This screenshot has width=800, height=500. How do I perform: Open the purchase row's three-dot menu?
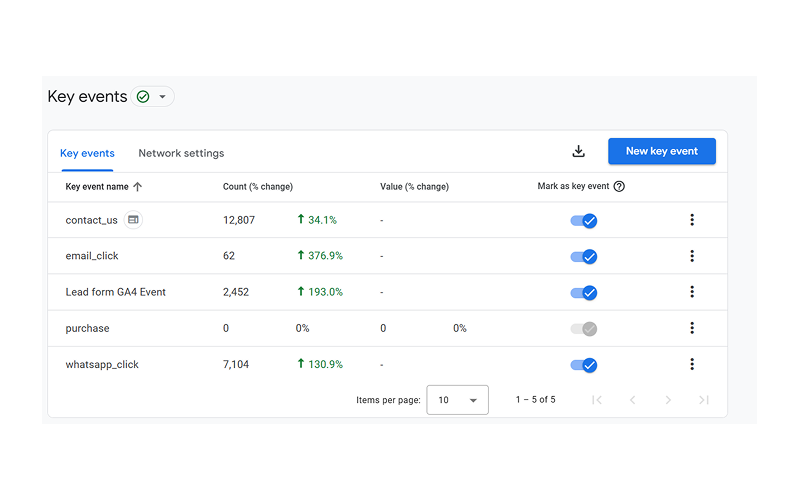692,328
